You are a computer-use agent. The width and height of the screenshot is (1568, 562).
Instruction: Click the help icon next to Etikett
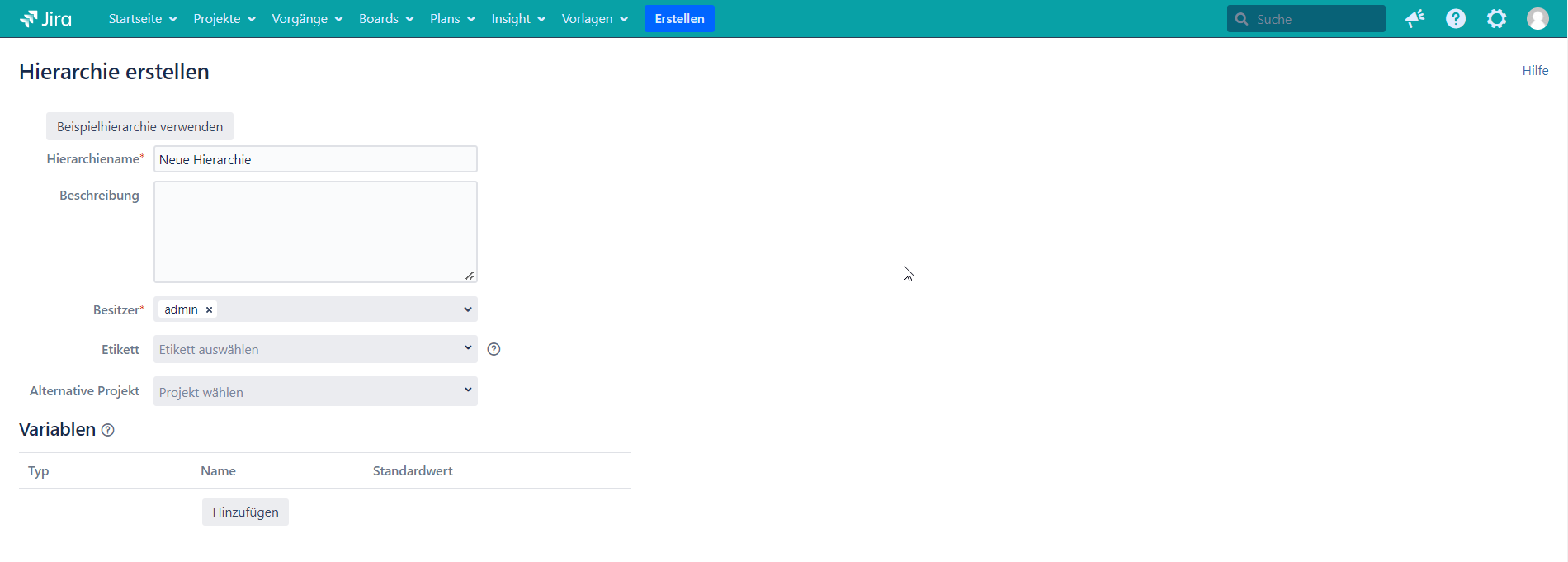pos(494,349)
